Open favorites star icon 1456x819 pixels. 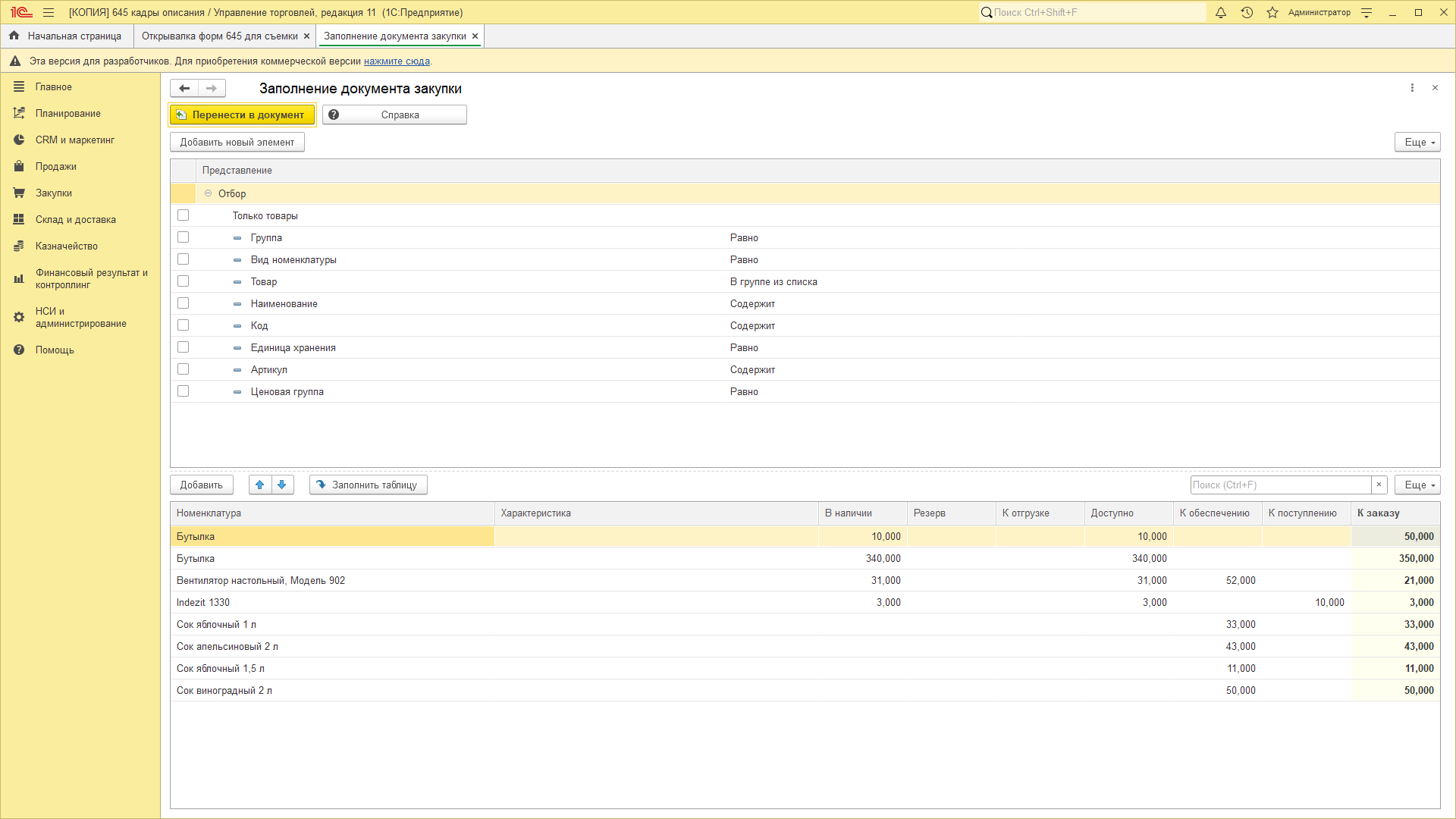pos(1272,12)
